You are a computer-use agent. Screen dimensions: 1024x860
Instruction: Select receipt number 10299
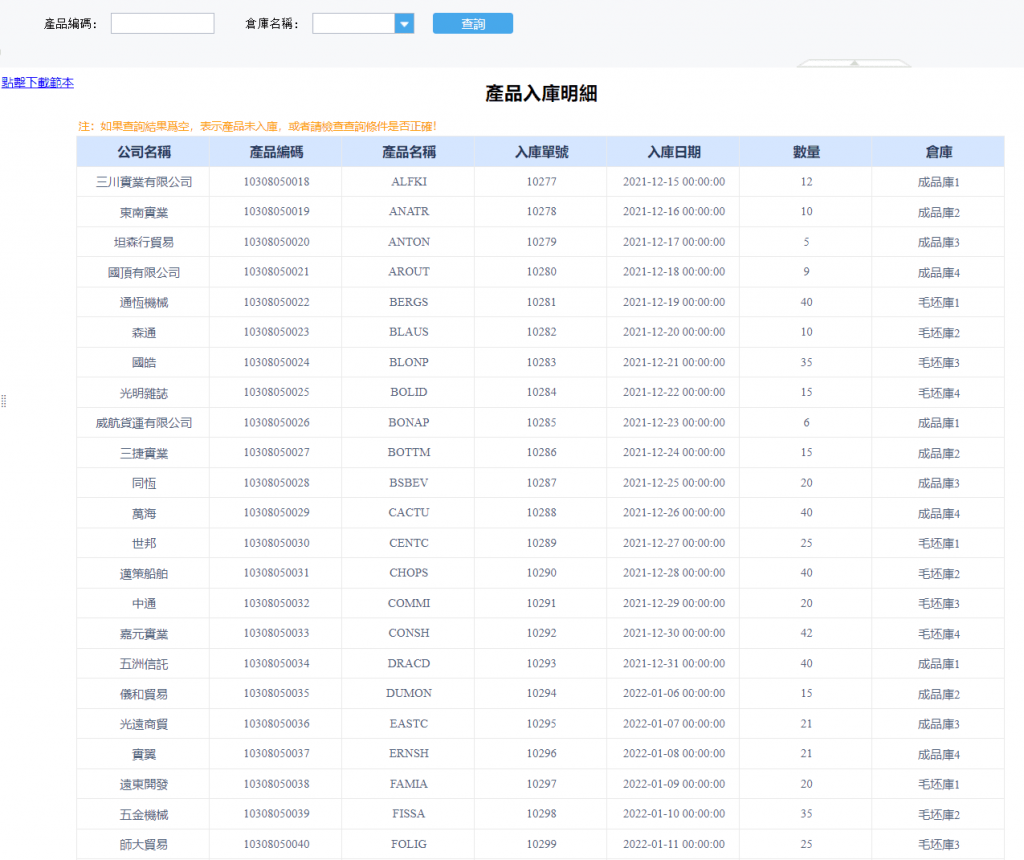click(541, 844)
